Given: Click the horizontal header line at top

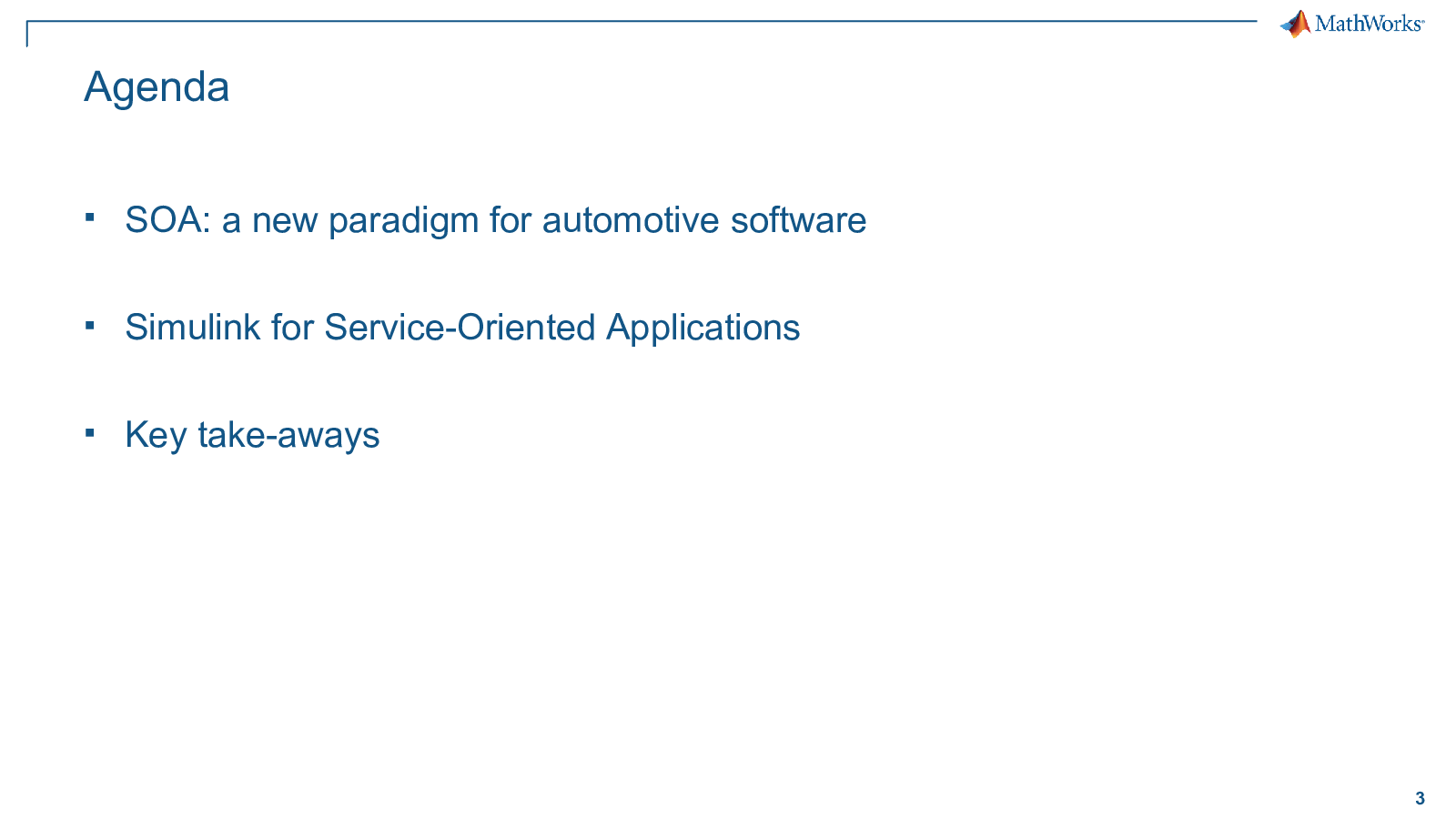Looking at the screenshot, I should point(637,21).
